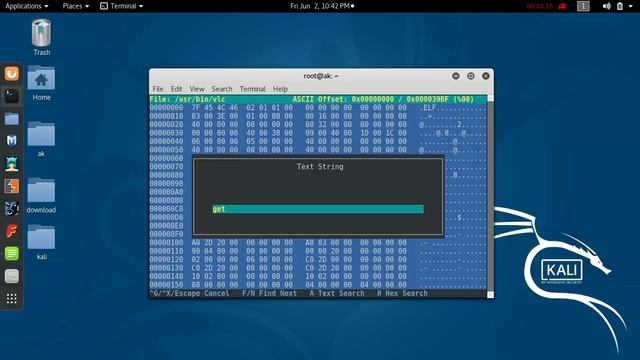Viewport: 640px width, 360px height.
Task: Launch the Armitage character icon in dock
Action: [x=11, y=164]
